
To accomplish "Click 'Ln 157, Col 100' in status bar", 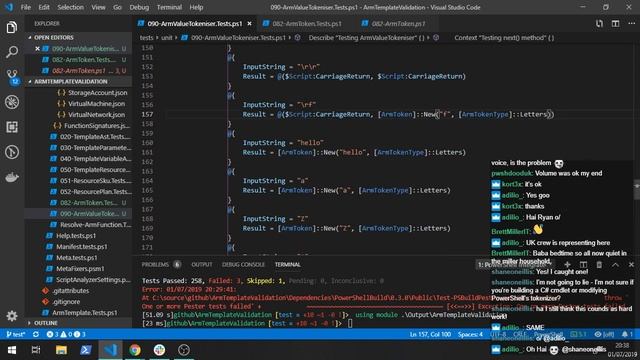I will click(430, 334).
